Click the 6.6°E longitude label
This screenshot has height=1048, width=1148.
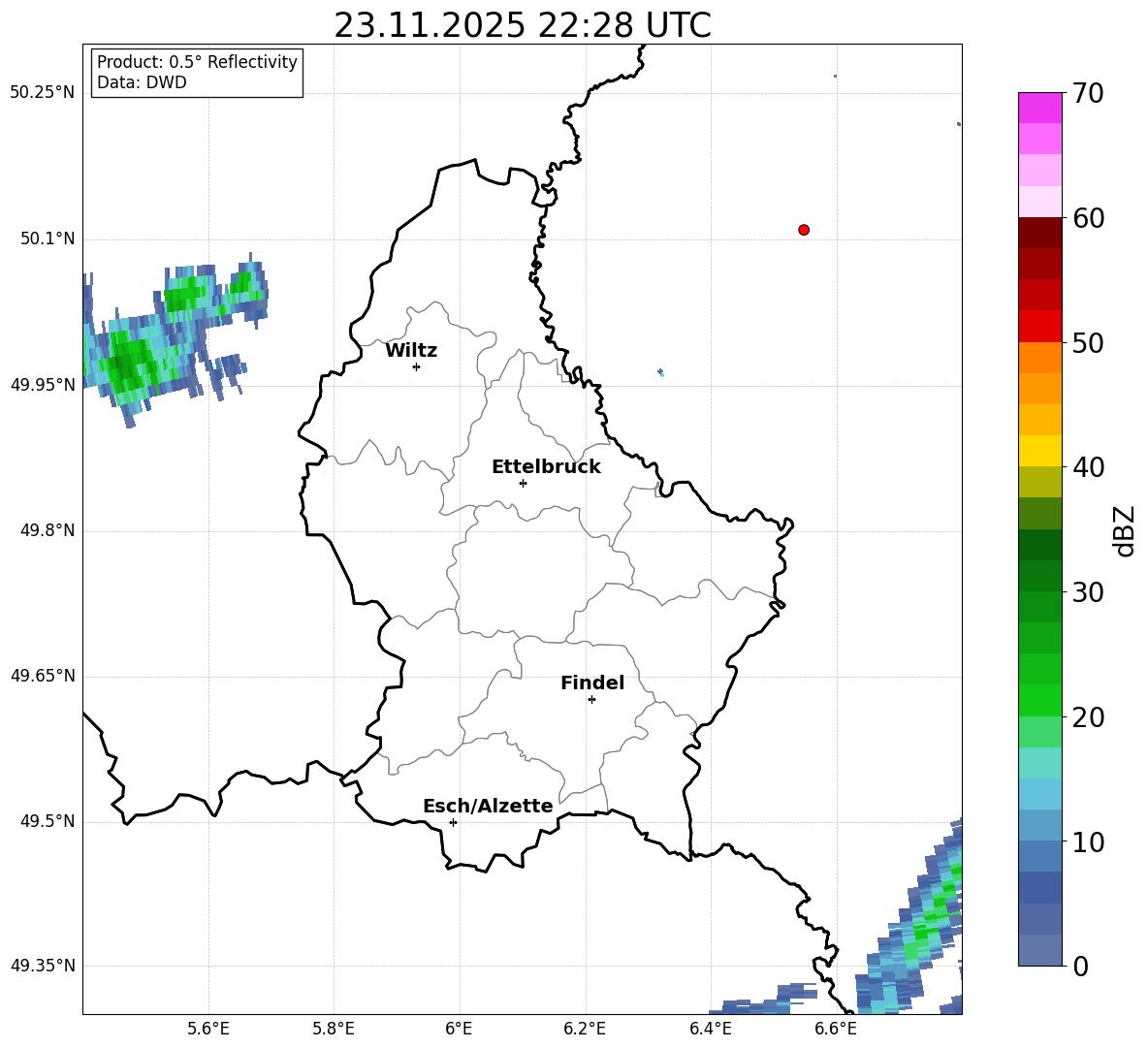(836, 1029)
